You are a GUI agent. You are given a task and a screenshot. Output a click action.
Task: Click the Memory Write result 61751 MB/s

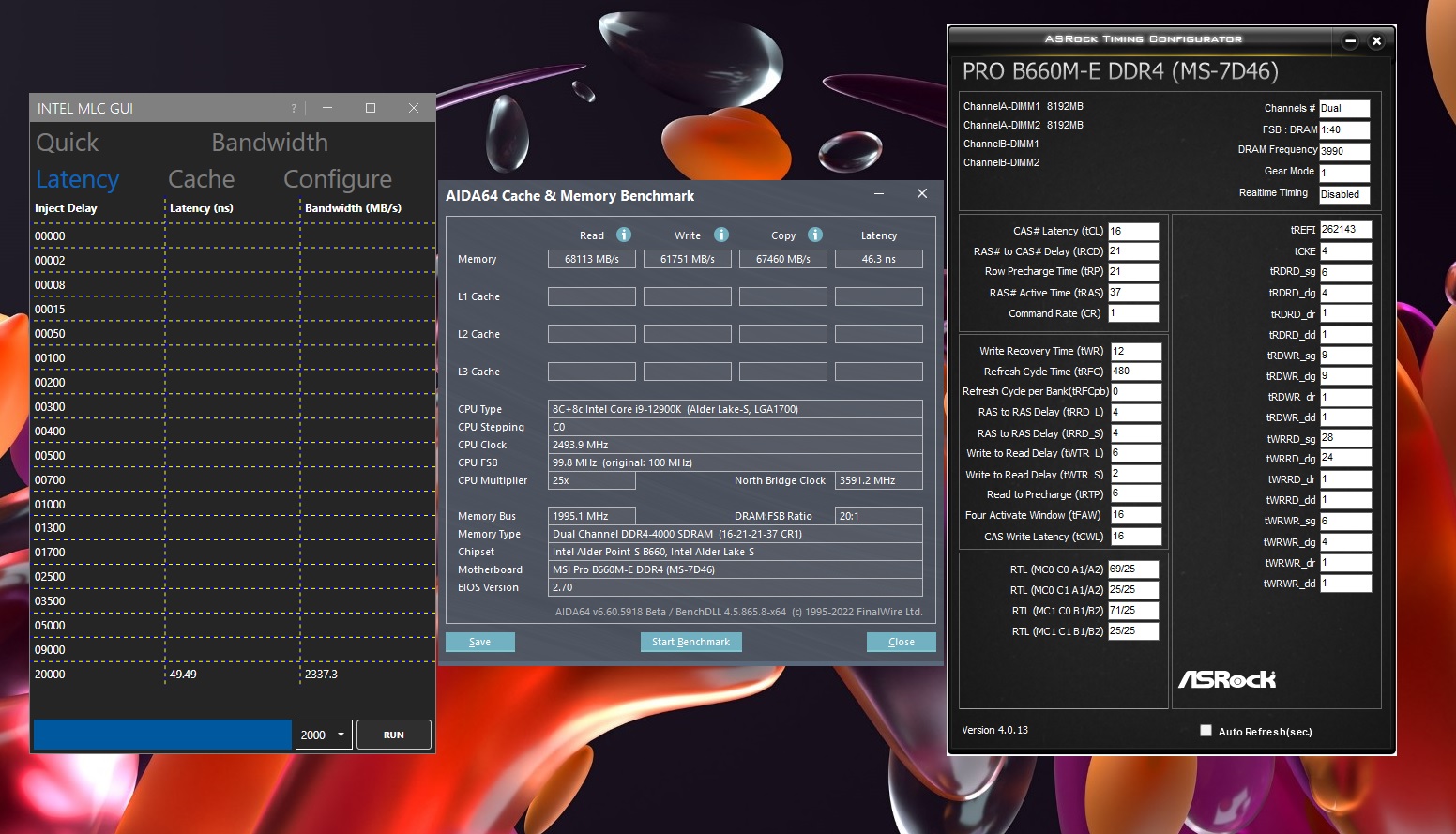tap(688, 259)
